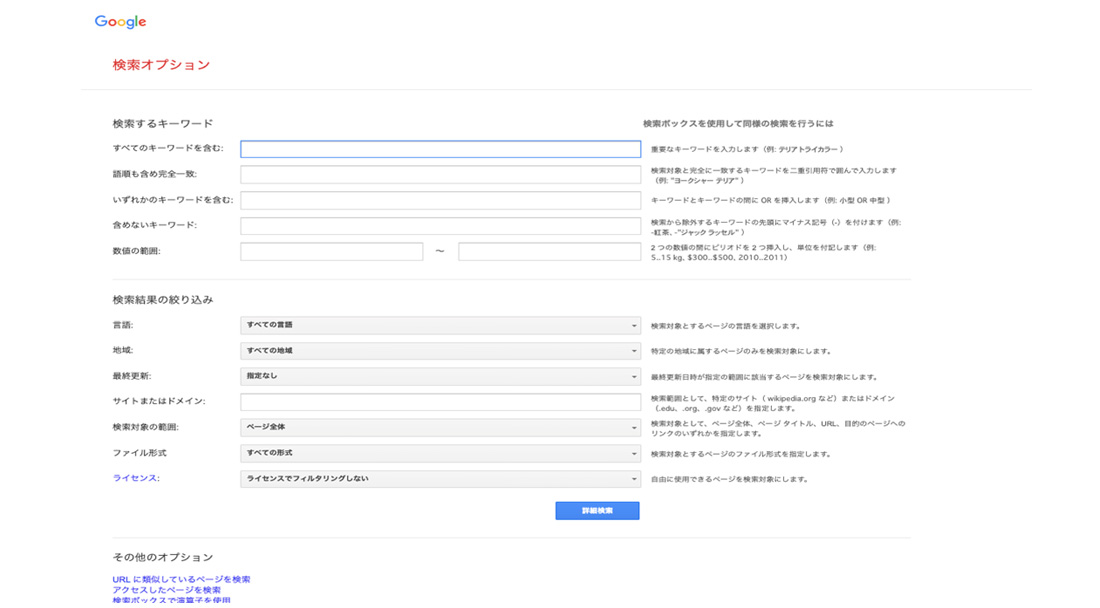Select the いずれかのキーワードを含む field
This screenshot has height=608, width=1100.
click(x=440, y=200)
